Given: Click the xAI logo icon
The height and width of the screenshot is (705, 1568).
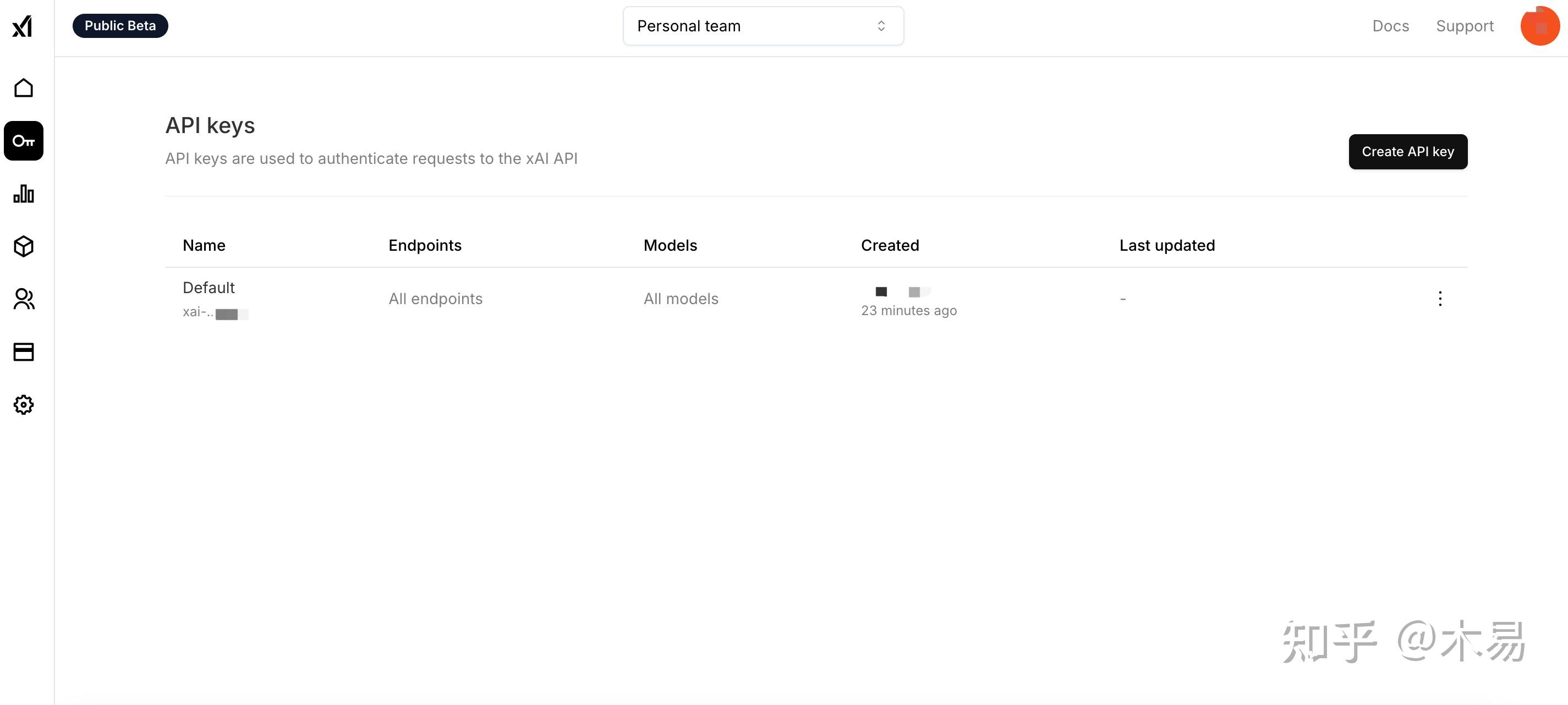Looking at the screenshot, I should coord(23,26).
